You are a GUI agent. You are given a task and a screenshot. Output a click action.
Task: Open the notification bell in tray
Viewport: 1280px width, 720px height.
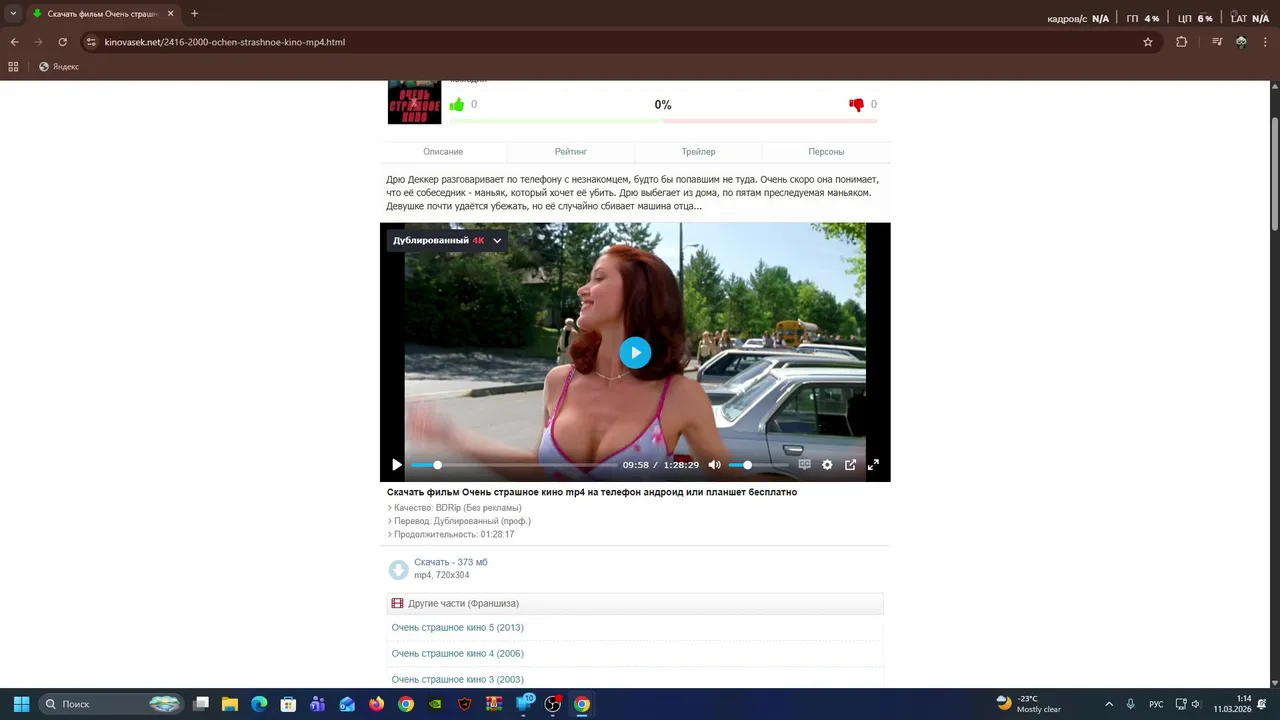point(1262,704)
